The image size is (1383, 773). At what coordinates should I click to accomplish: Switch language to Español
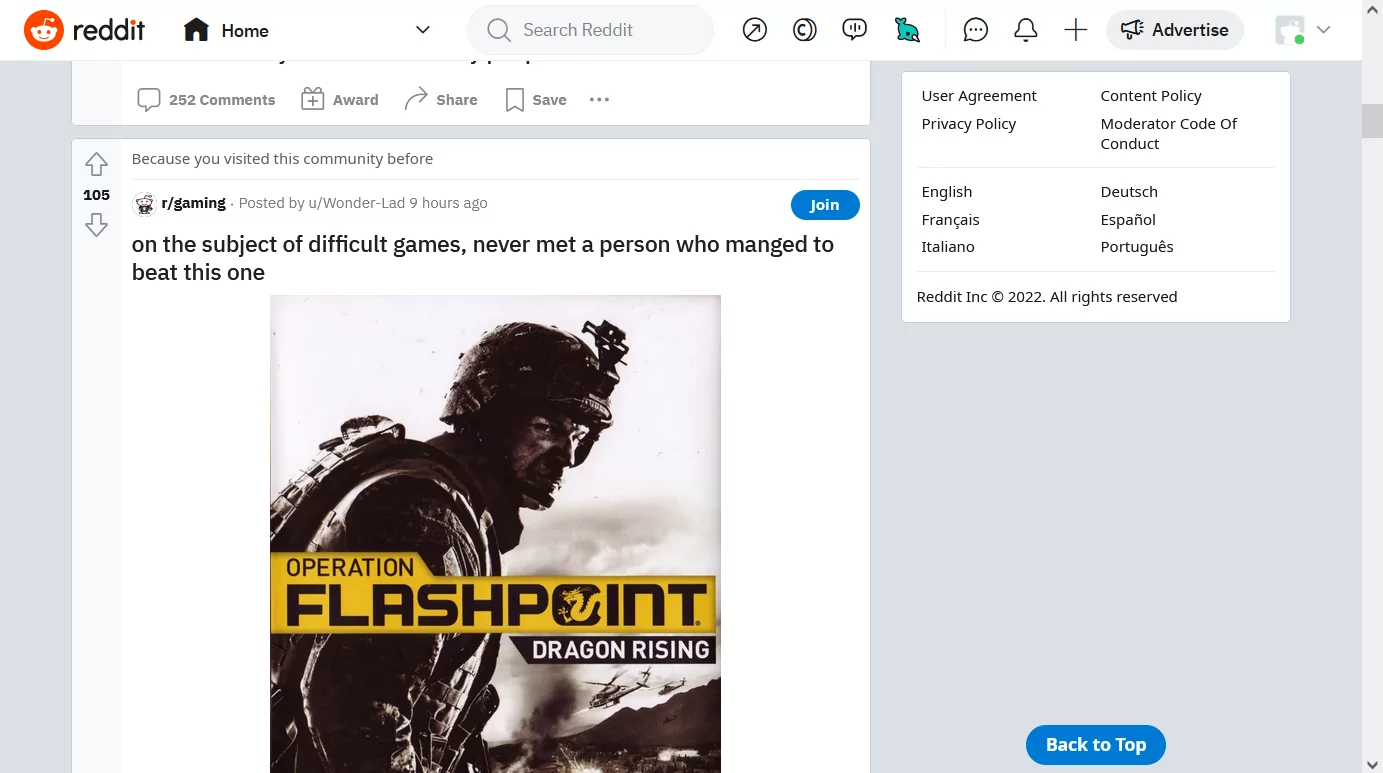click(x=1128, y=220)
